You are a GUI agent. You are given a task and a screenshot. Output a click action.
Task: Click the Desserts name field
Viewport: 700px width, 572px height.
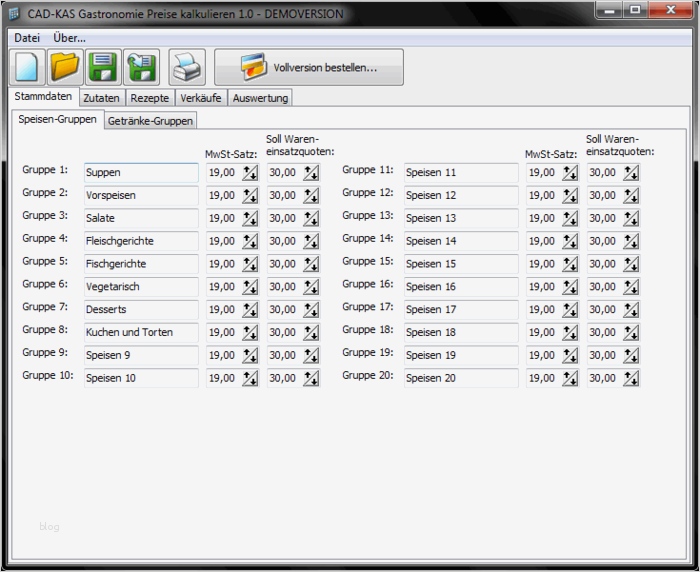[141, 309]
